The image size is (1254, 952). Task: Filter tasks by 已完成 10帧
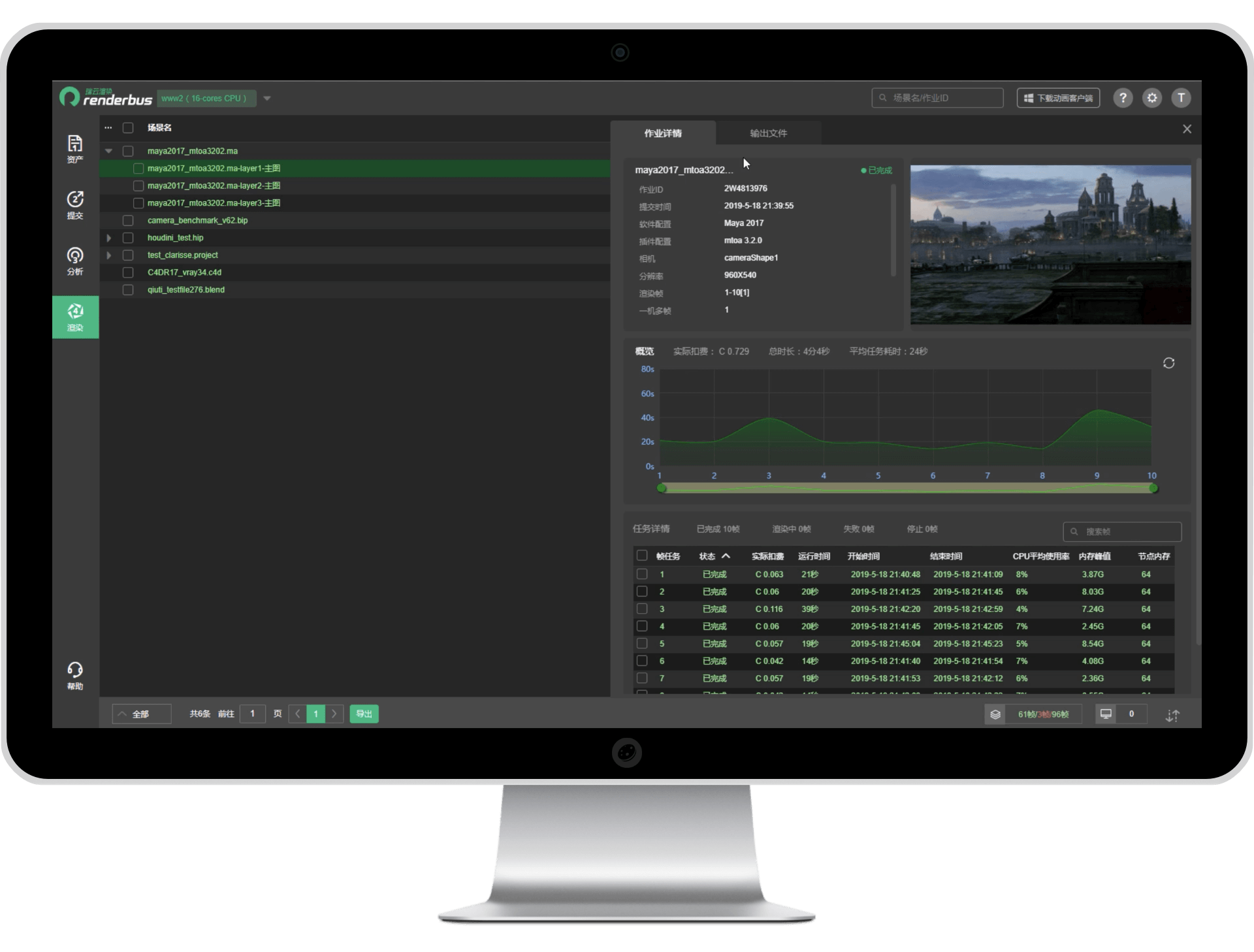(x=718, y=529)
